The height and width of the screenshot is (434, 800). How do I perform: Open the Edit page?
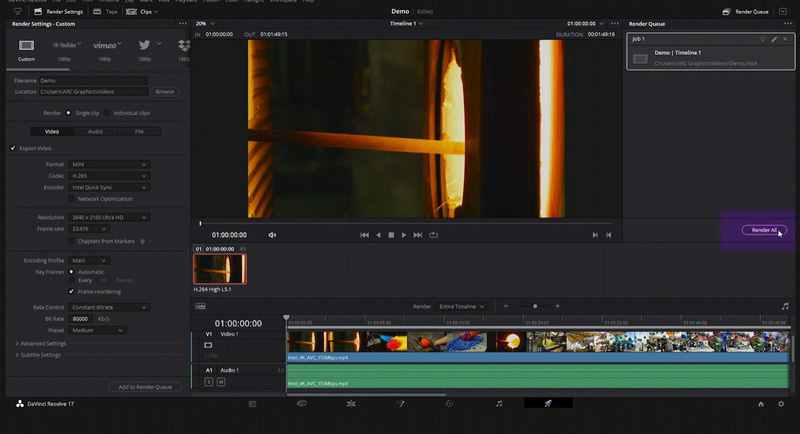351,403
